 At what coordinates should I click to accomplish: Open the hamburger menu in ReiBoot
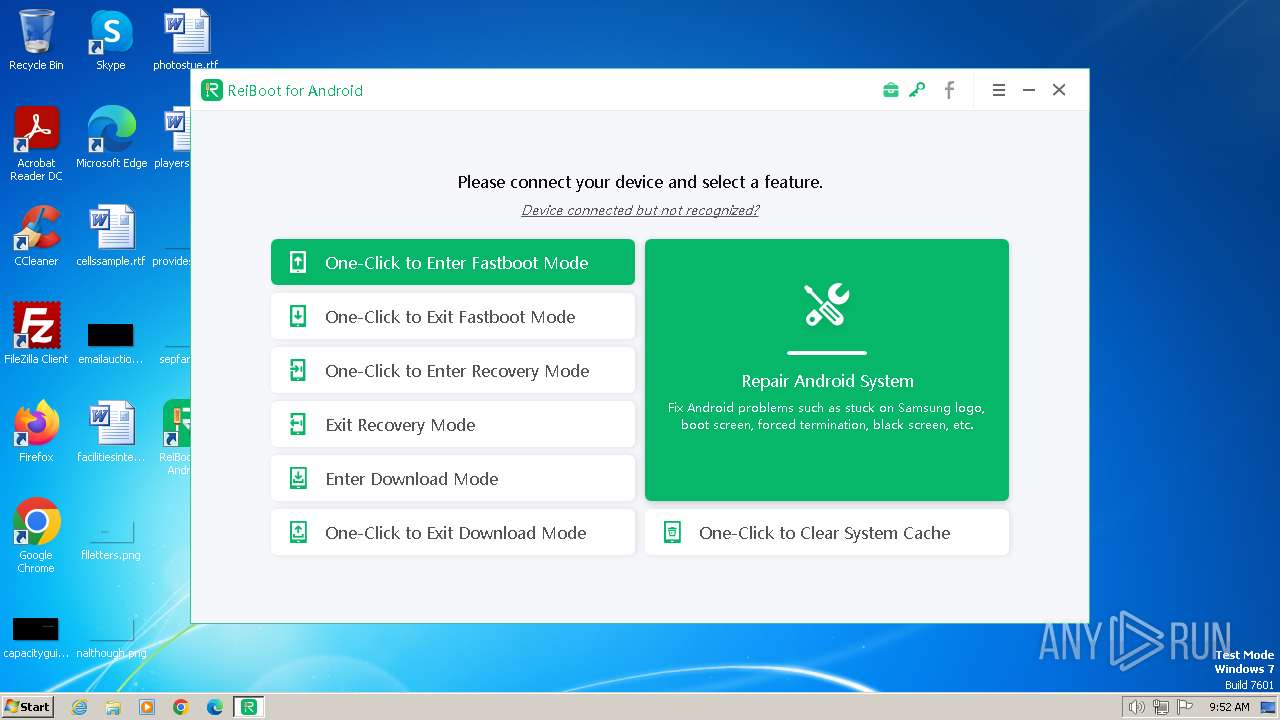[x=998, y=90]
